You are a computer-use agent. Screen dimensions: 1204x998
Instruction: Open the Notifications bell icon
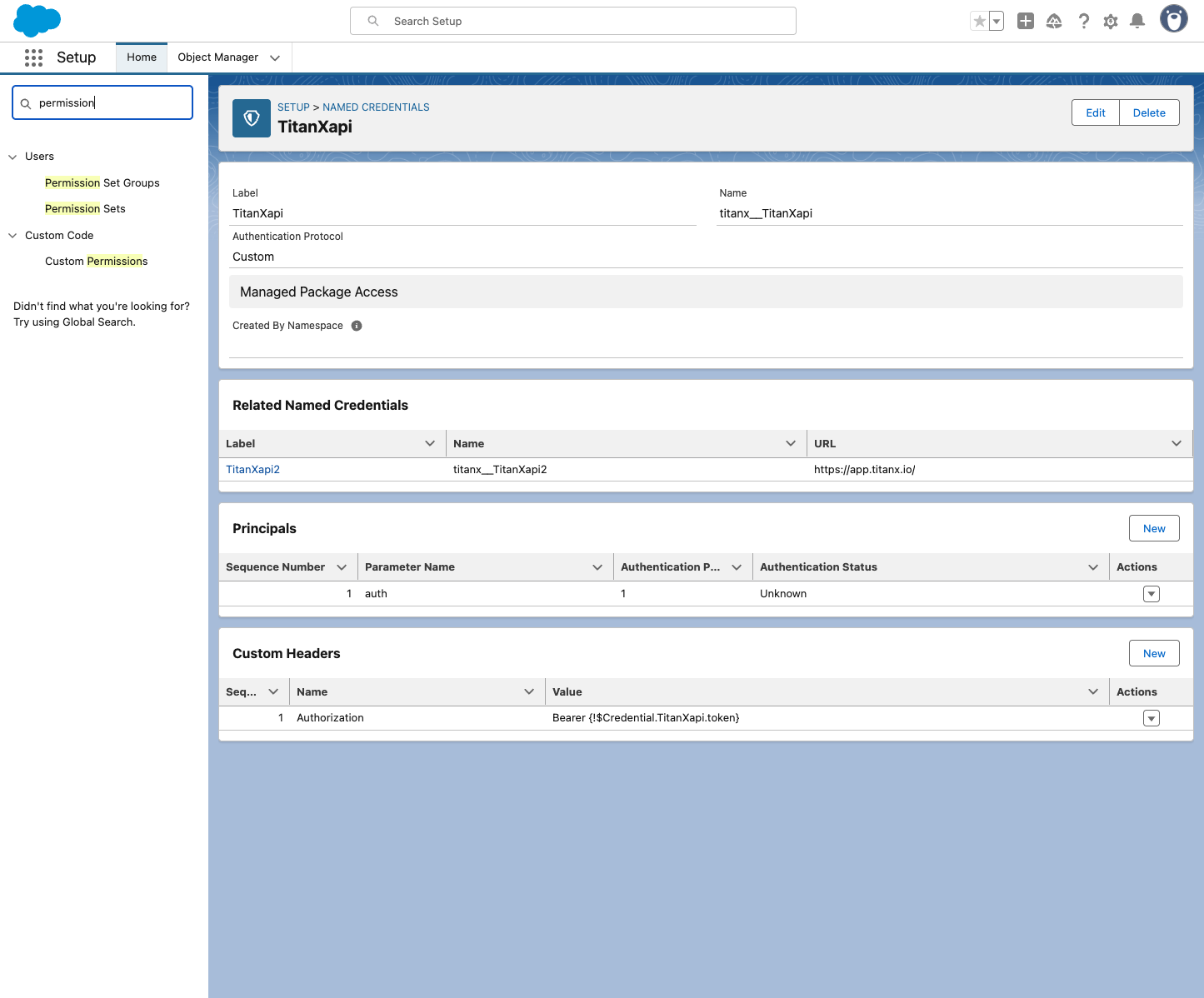1137,21
